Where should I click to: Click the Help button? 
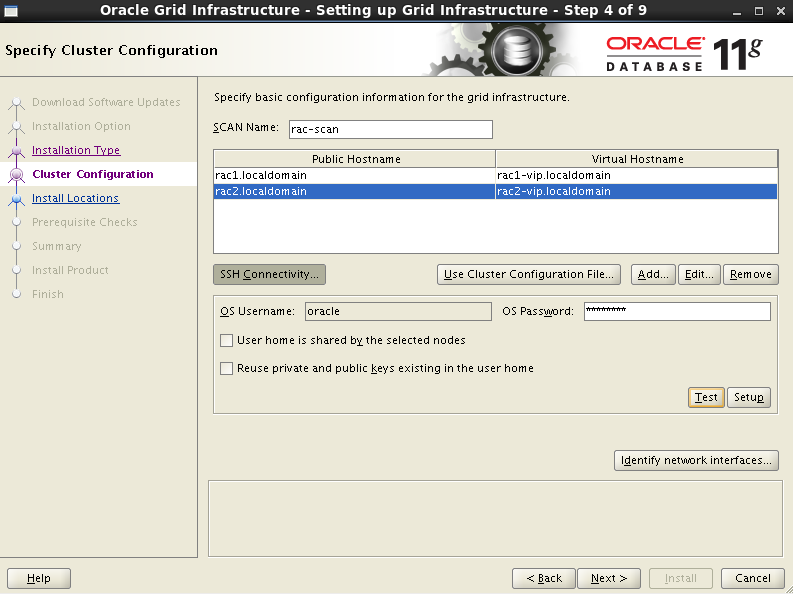tap(39, 578)
